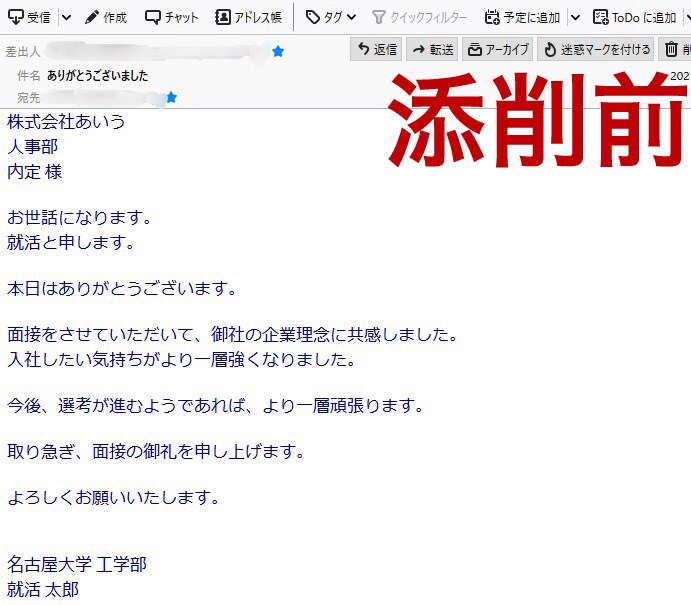Click the line よろしくお願いいたします。
Viewport: 691px width, 605px height.
pyautogui.click(x=114, y=497)
